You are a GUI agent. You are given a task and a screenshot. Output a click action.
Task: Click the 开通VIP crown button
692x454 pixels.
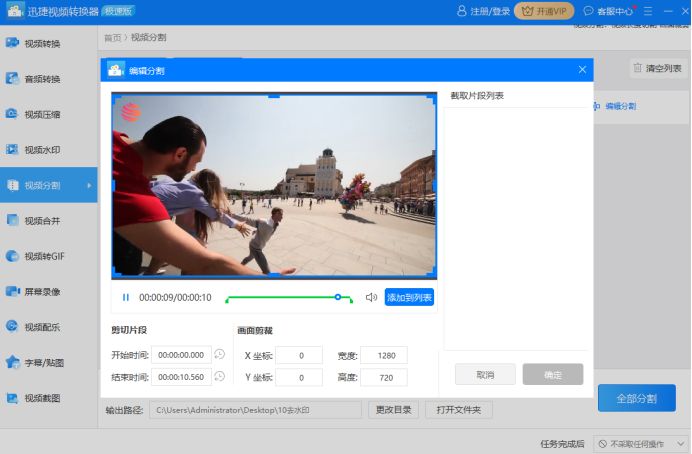click(544, 11)
